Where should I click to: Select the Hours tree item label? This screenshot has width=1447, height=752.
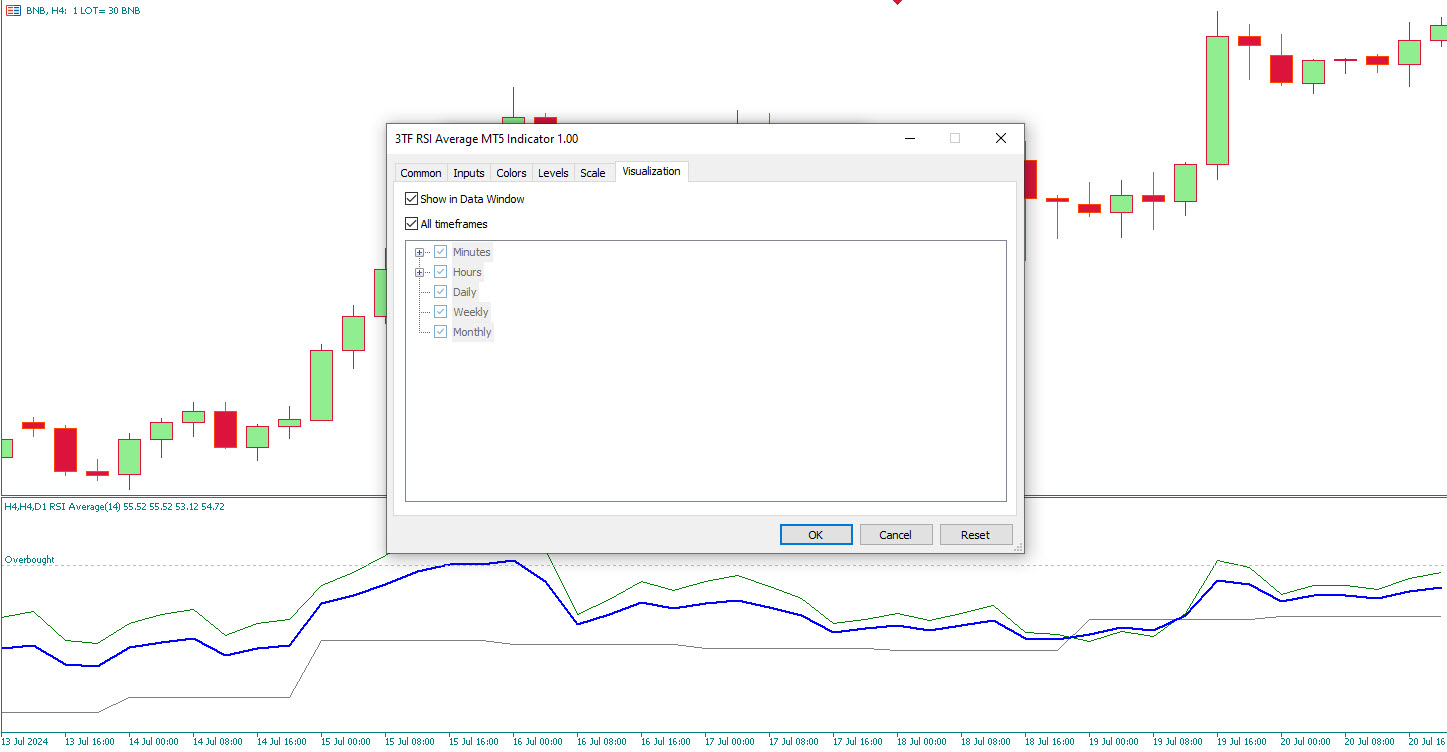(466, 271)
